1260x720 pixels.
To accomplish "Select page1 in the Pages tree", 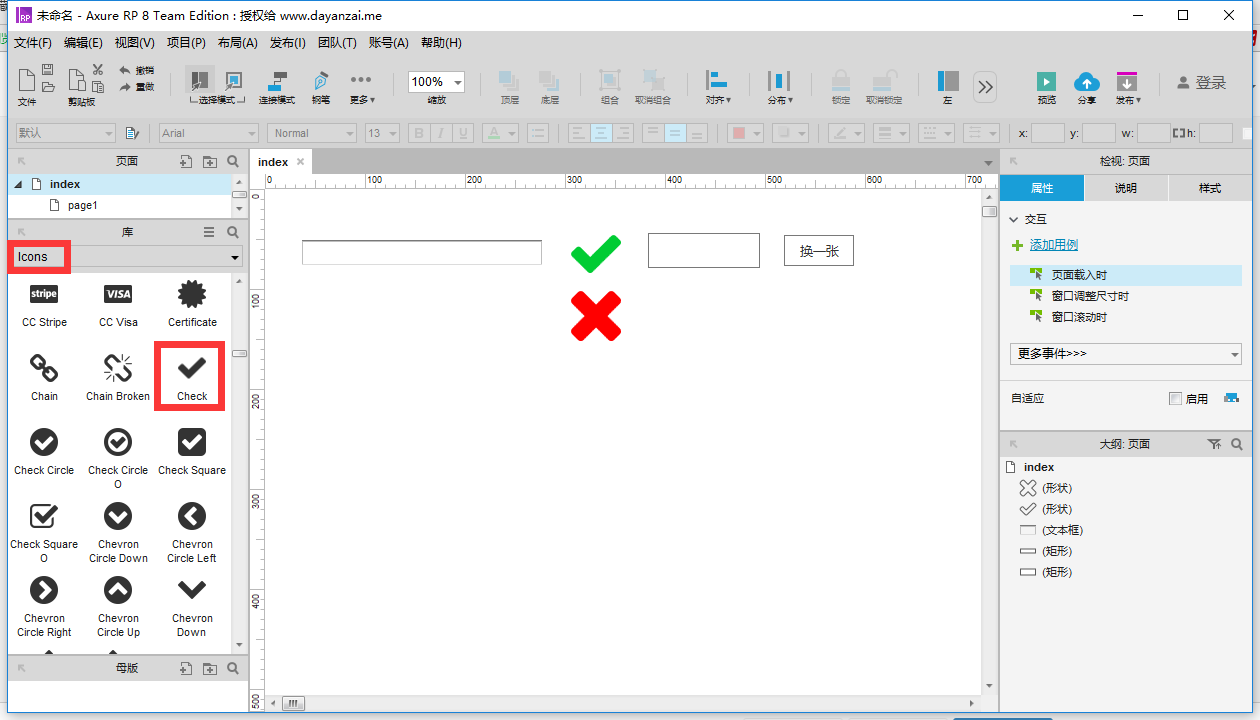I will click(82, 205).
